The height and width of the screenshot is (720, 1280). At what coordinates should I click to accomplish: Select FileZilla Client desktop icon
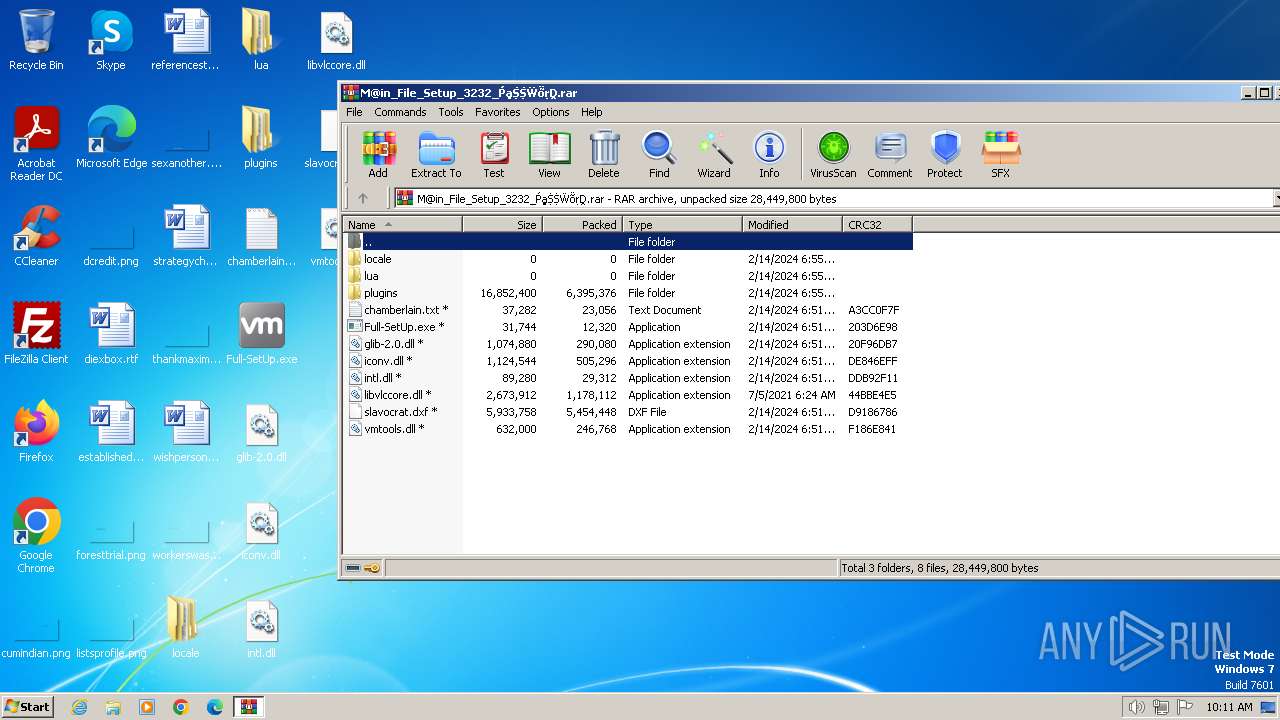36,334
